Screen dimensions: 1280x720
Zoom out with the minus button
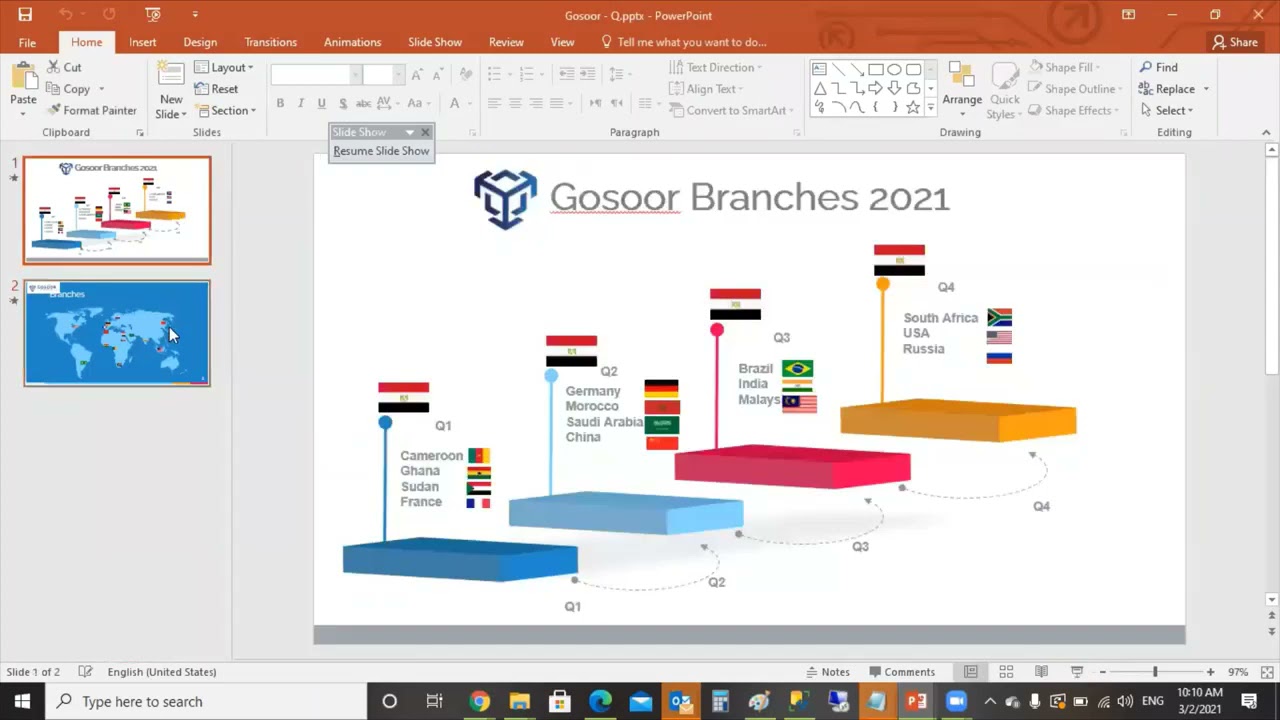(1102, 672)
